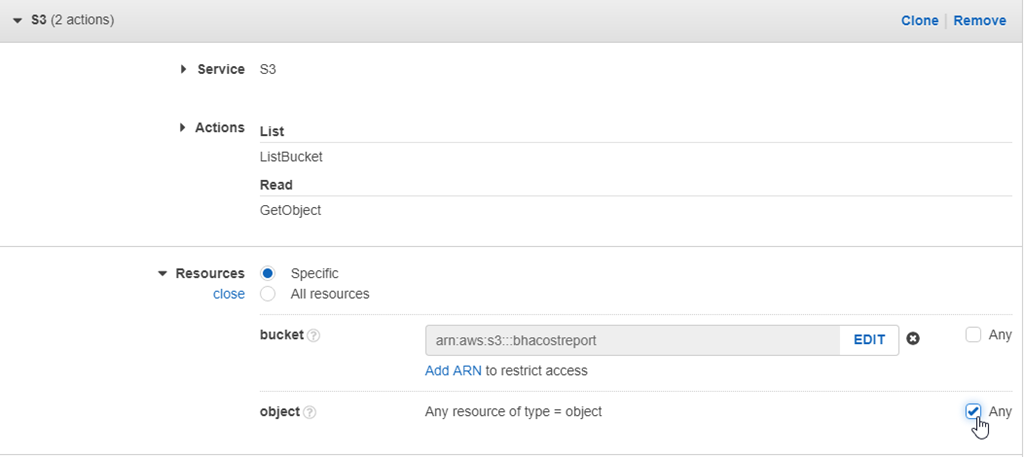
Task: Click the GetObject action entry
Action: (290, 210)
